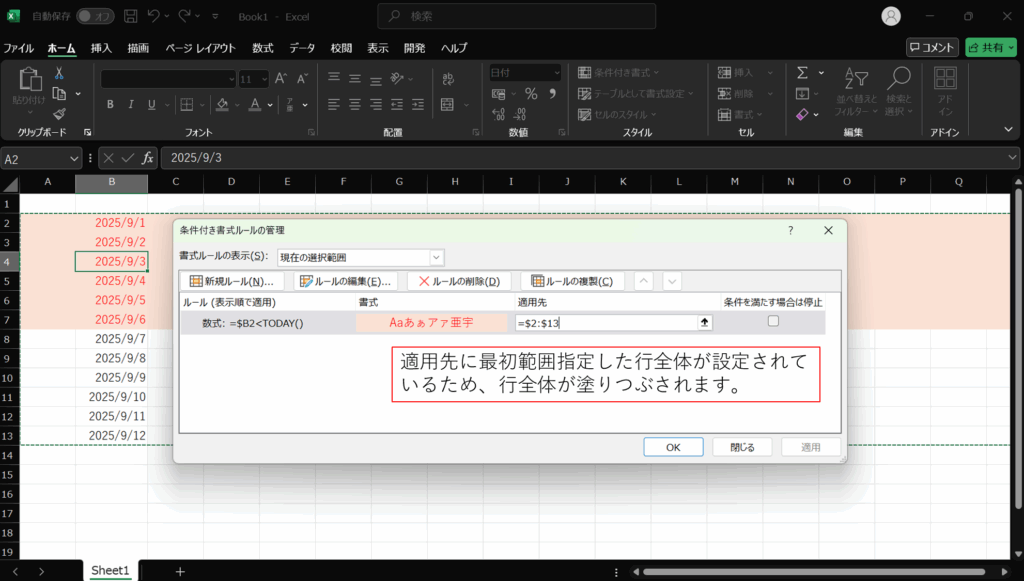Click the Format Painter brush icon
The image size is (1024, 581).
click(x=59, y=114)
